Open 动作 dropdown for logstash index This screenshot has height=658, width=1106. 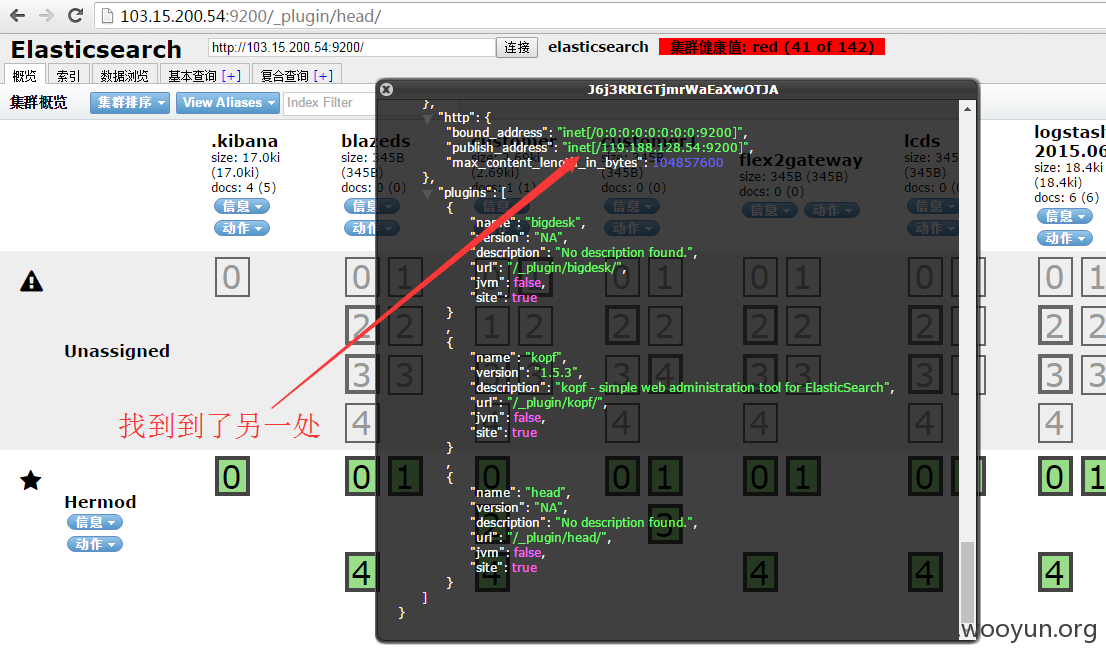(1065, 238)
